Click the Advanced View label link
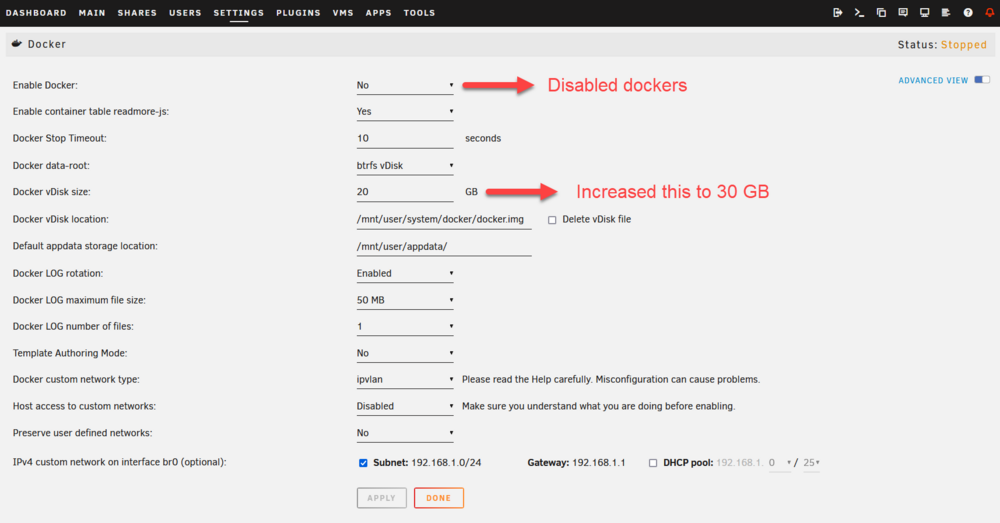This screenshot has height=523, width=1000. [x=933, y=80]
